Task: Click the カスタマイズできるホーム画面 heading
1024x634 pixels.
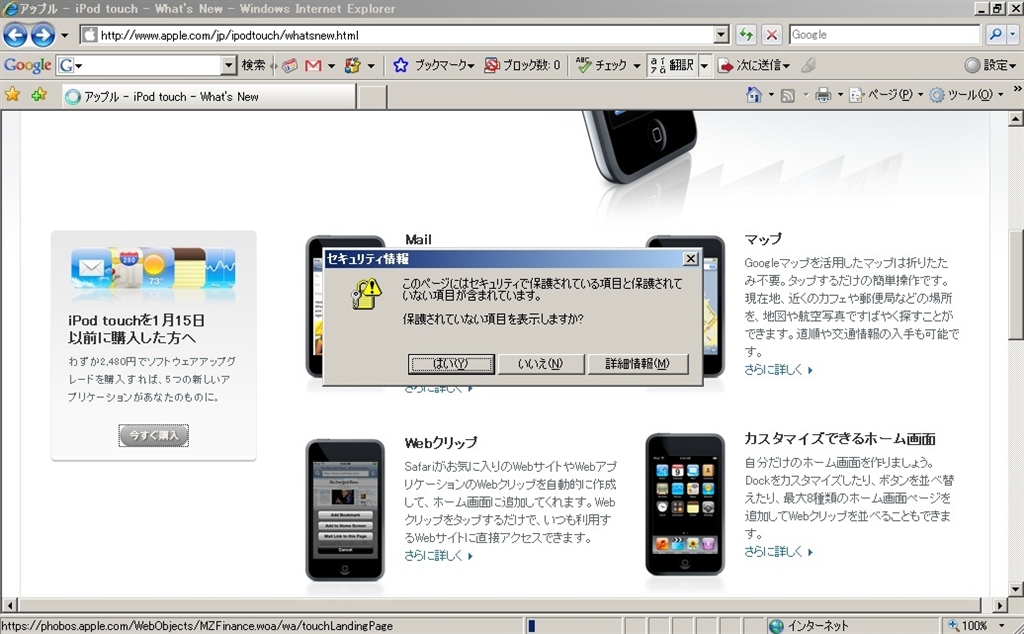Action: click(840, 439)
